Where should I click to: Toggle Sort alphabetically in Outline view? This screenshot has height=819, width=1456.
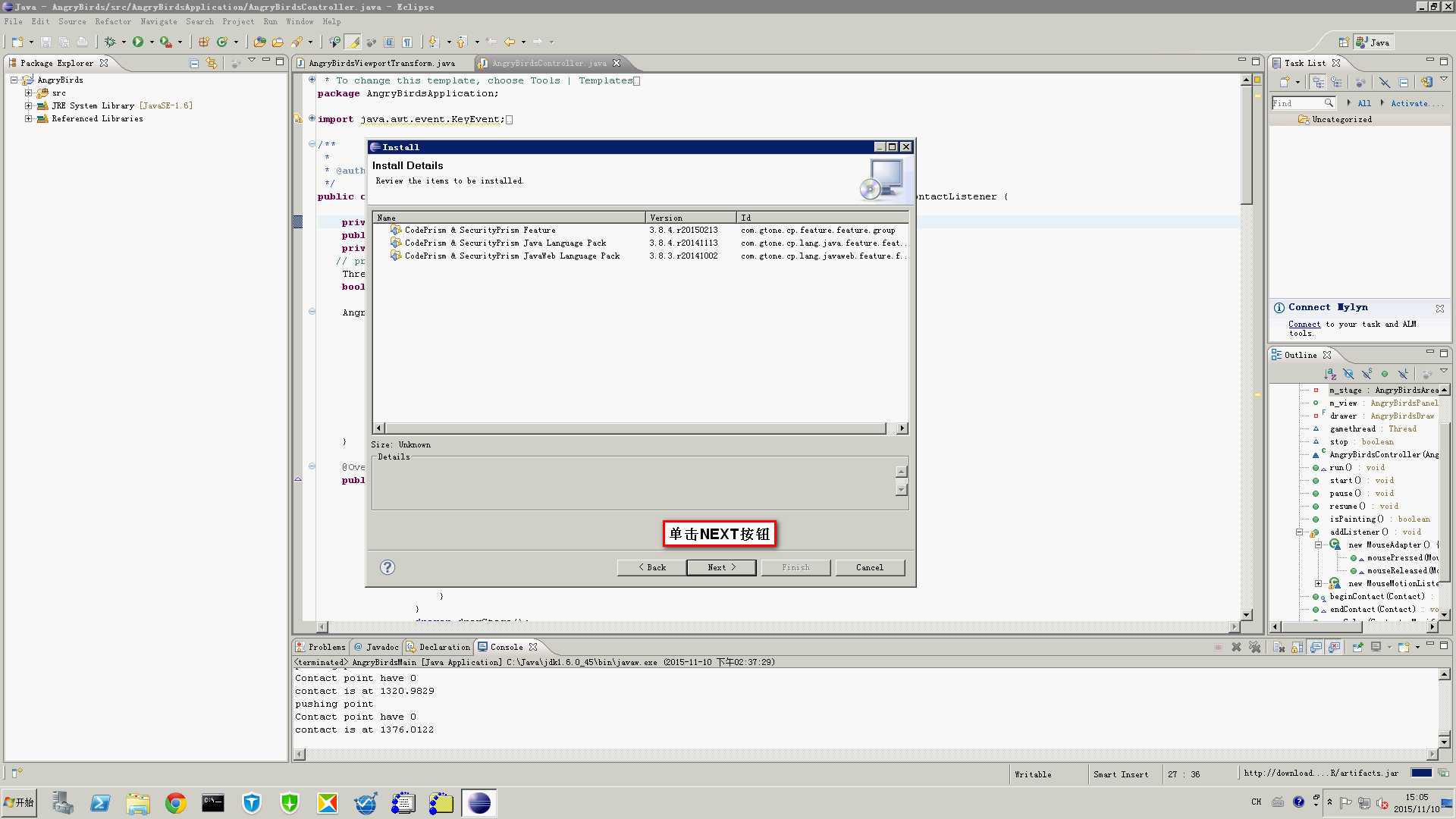(1330, 373)
